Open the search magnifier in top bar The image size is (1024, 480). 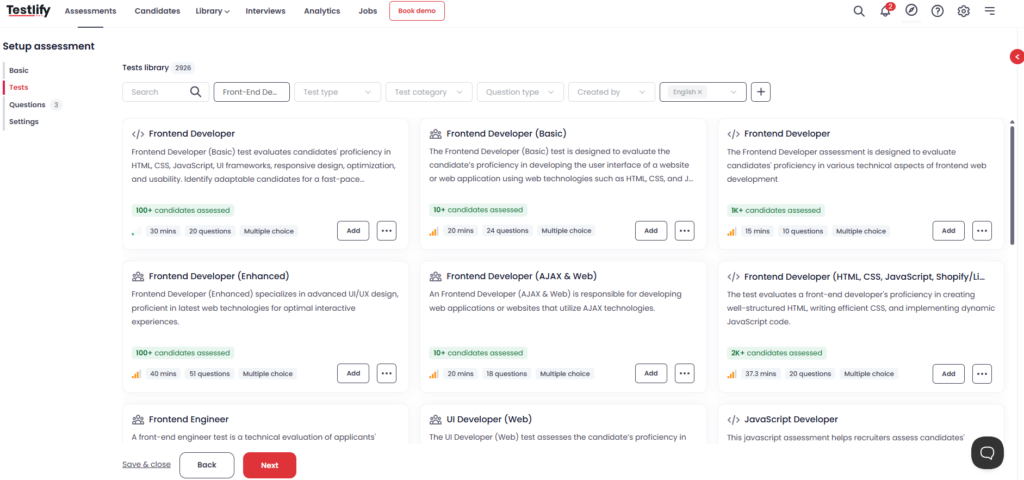pyautogui.click(x=859, y=11)
